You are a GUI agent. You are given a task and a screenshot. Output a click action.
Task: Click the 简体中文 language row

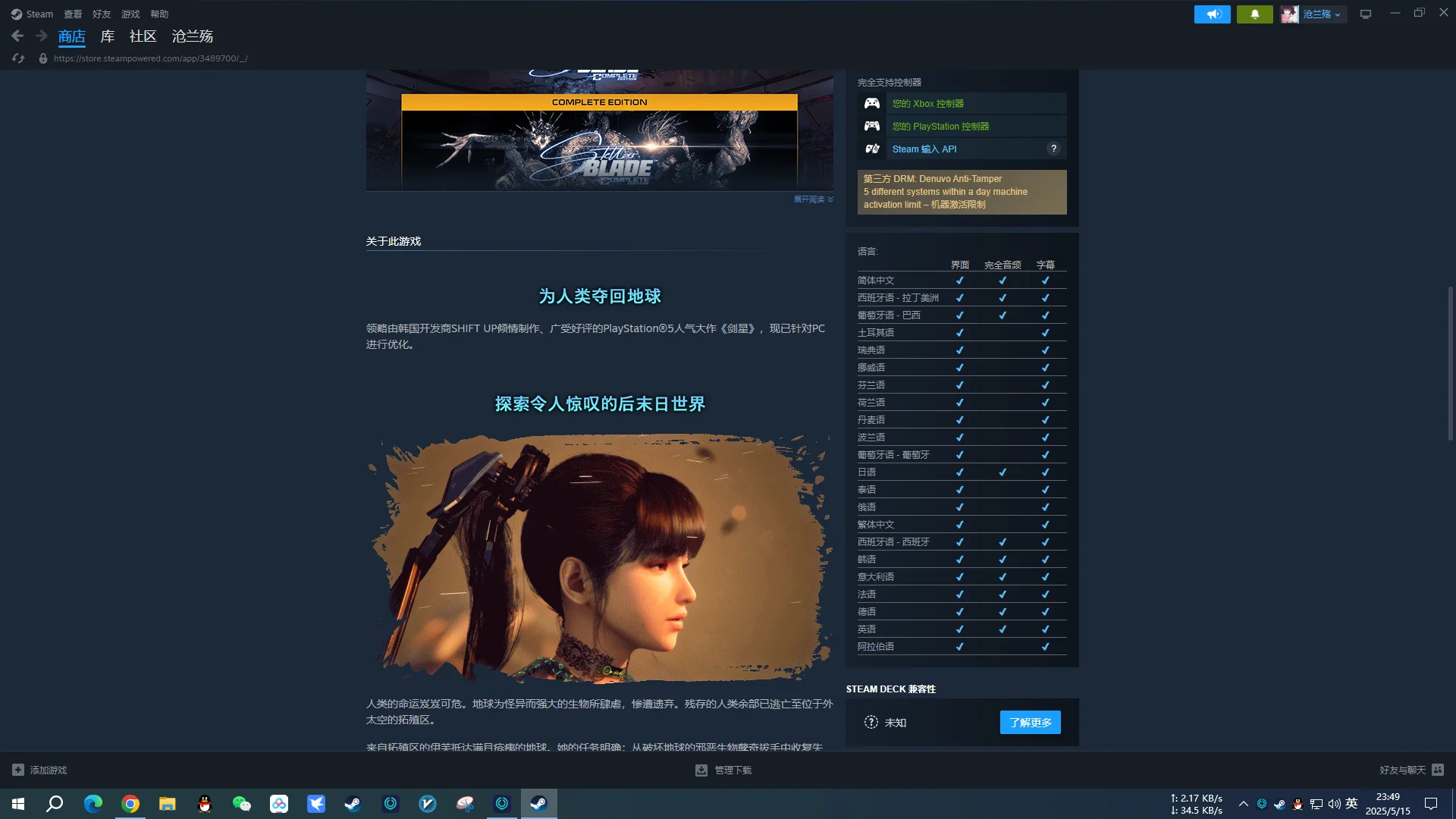point(962,281)
